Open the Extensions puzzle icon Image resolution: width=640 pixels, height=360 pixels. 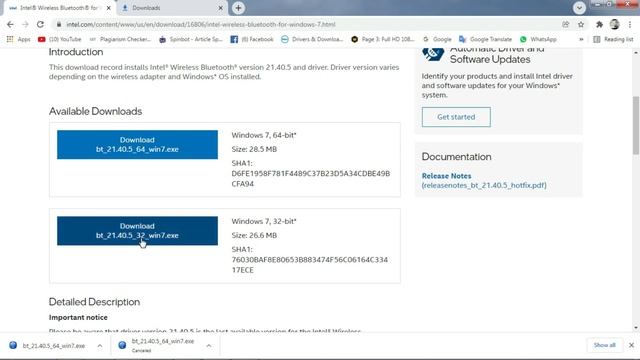(599, 24)
